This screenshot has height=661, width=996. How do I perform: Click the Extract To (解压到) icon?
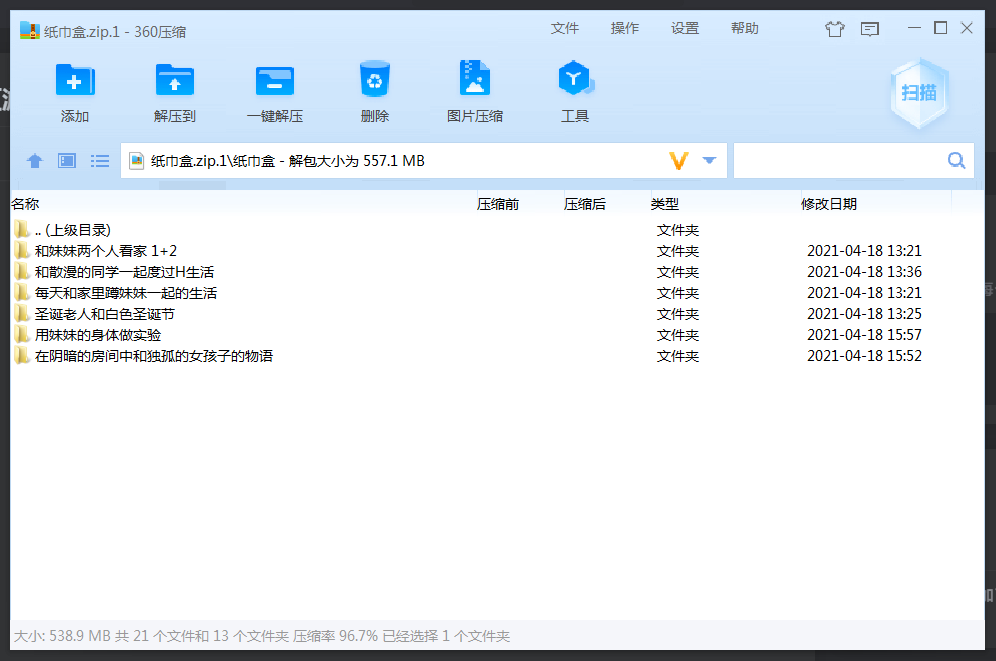175,80
